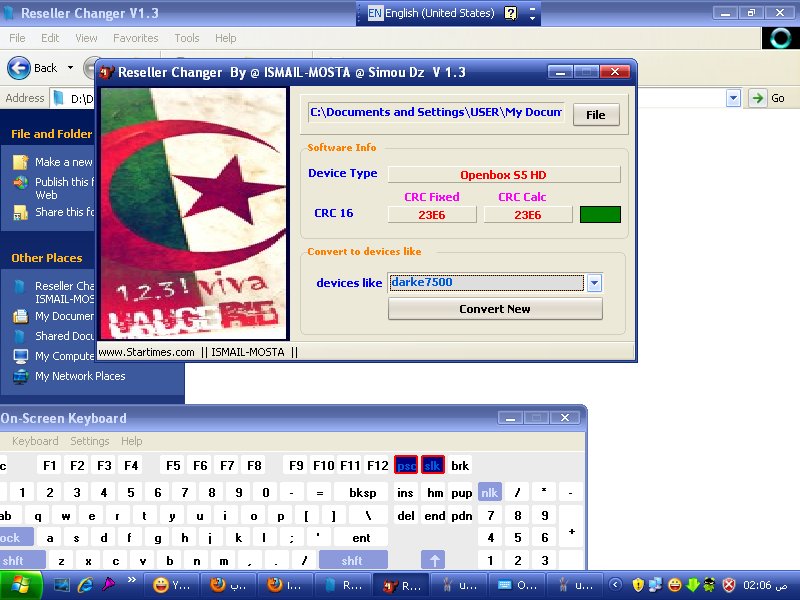Screen dimensions: 800x600
Task: Click the language bar Help question icon
Action: coord(511,13)
